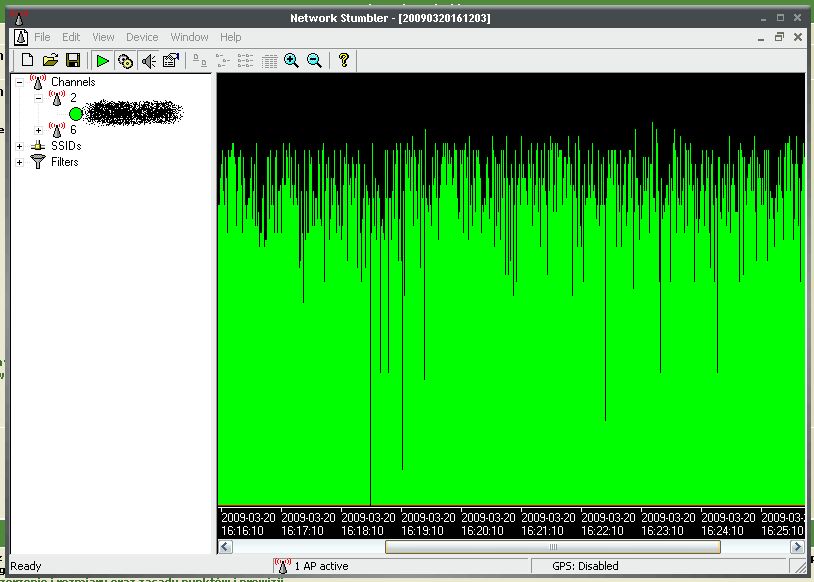Restore the inner document window

[779, 37]
